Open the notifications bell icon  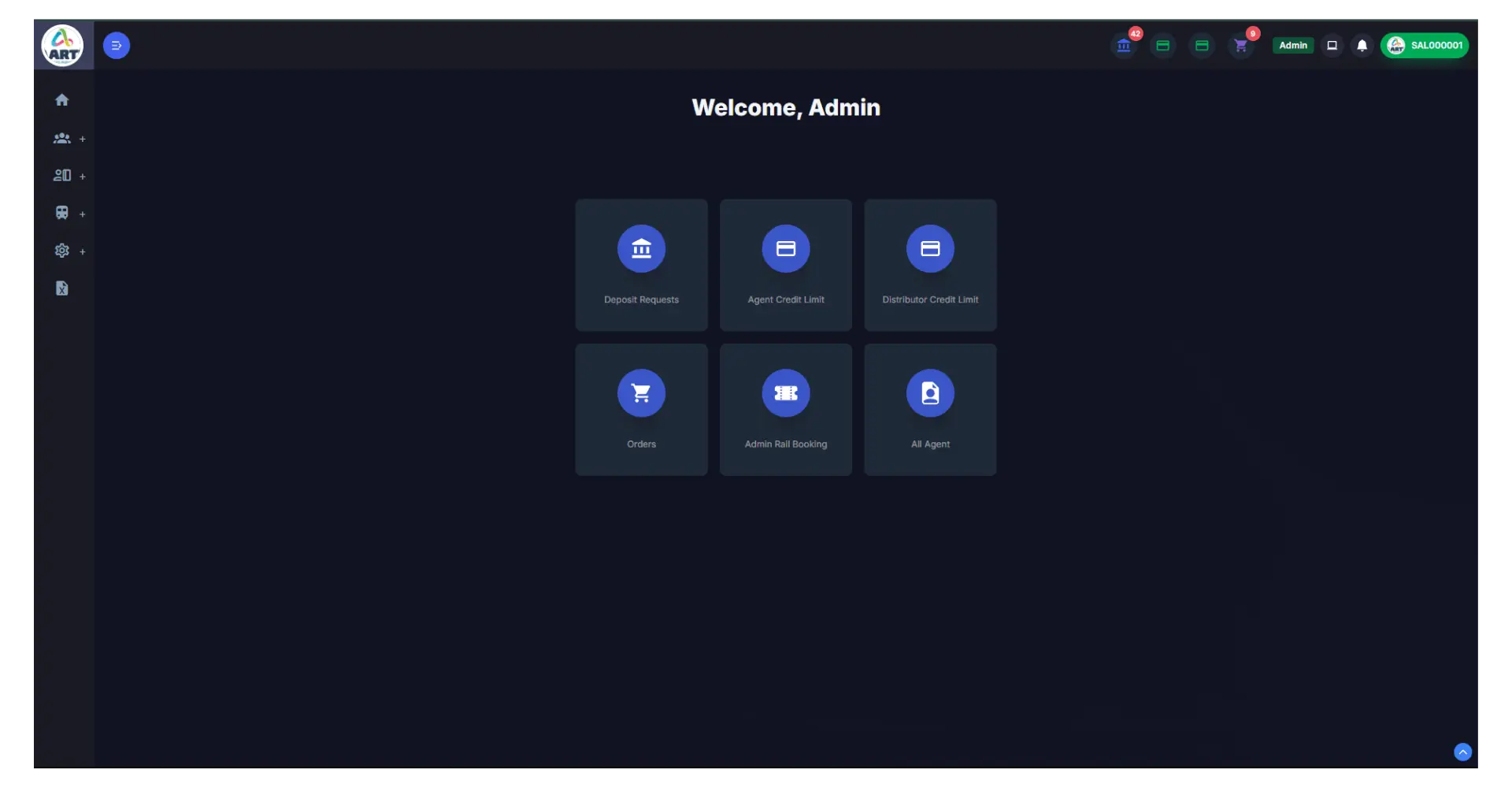pos(1362,46)
